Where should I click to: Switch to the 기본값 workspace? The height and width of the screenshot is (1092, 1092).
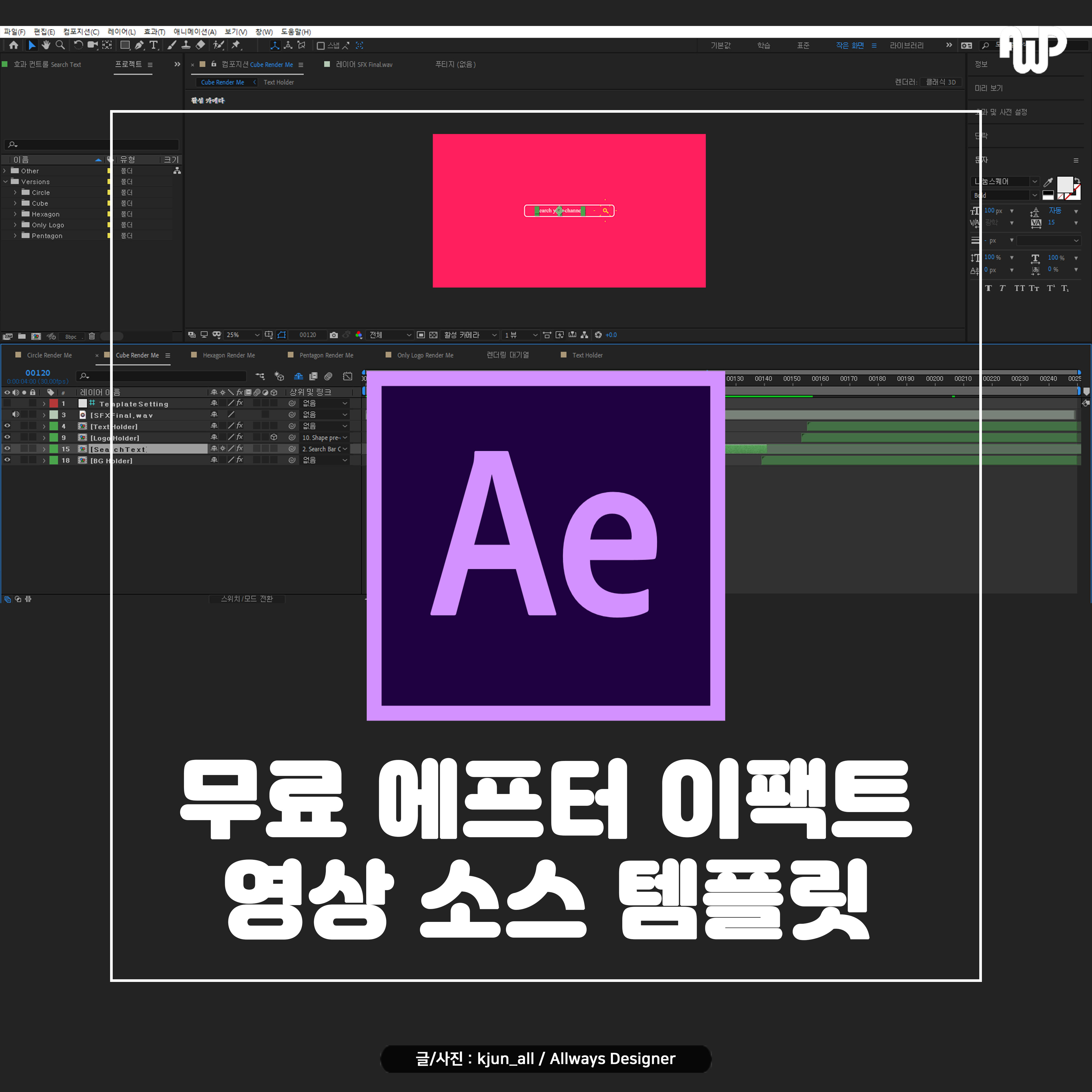point(721,46)
